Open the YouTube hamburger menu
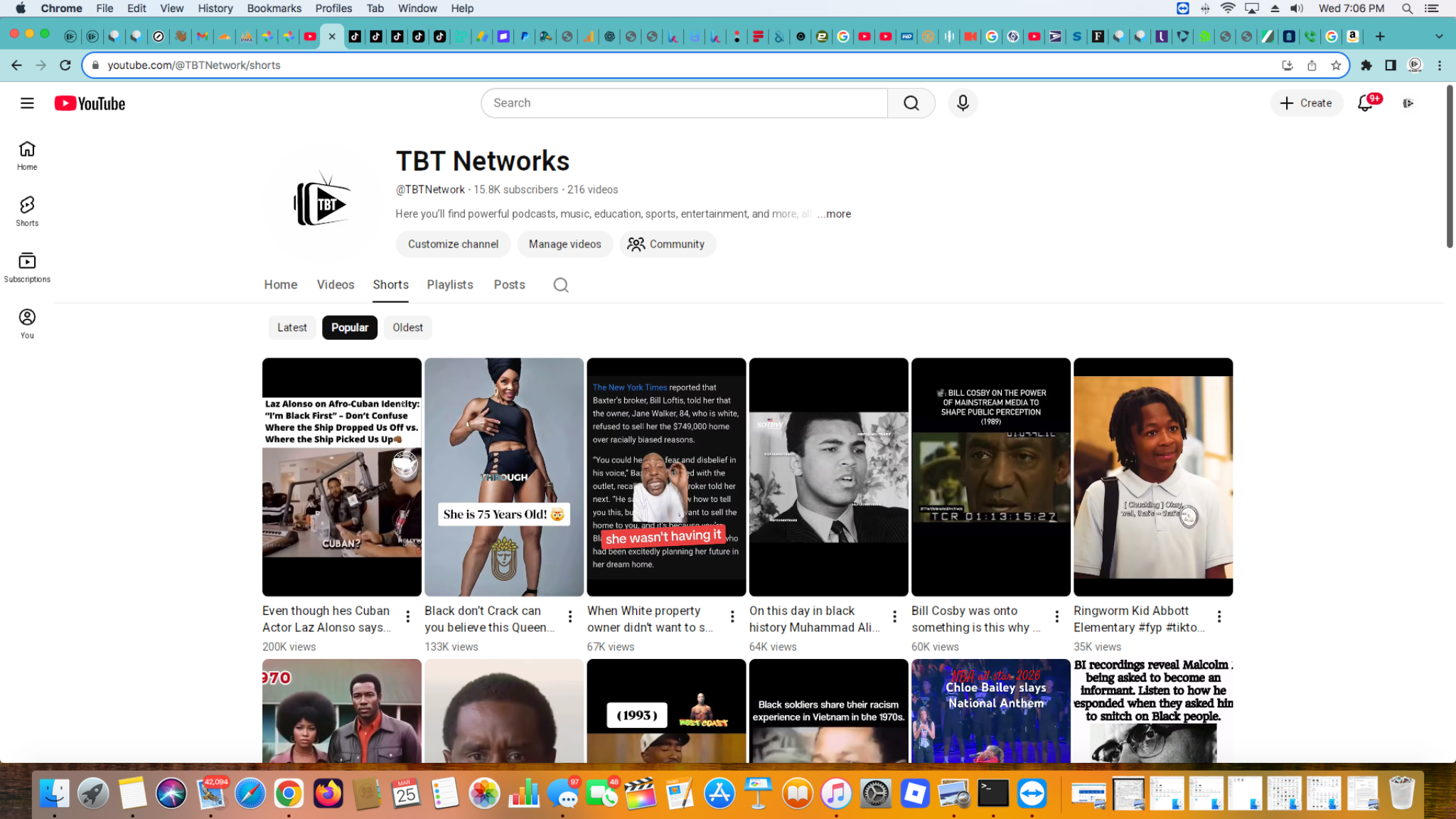Image resolution: width=1456 pixels, height=819 pixels. 27,103
